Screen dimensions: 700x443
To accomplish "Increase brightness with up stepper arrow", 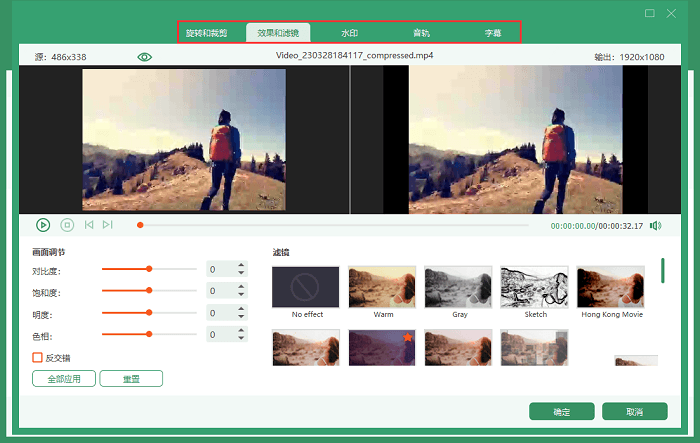I will [x=241, y=309].
